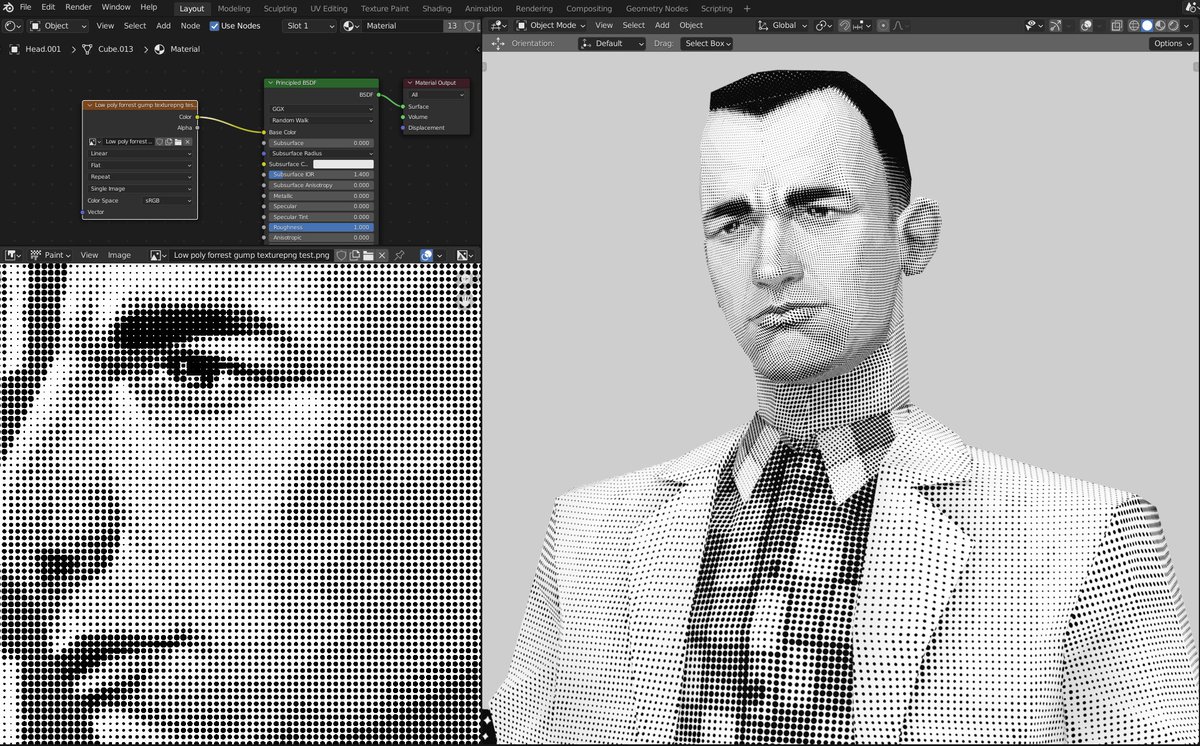Open the Blender logo menu
1200x746 pixels.
click(x=7, y=7)
